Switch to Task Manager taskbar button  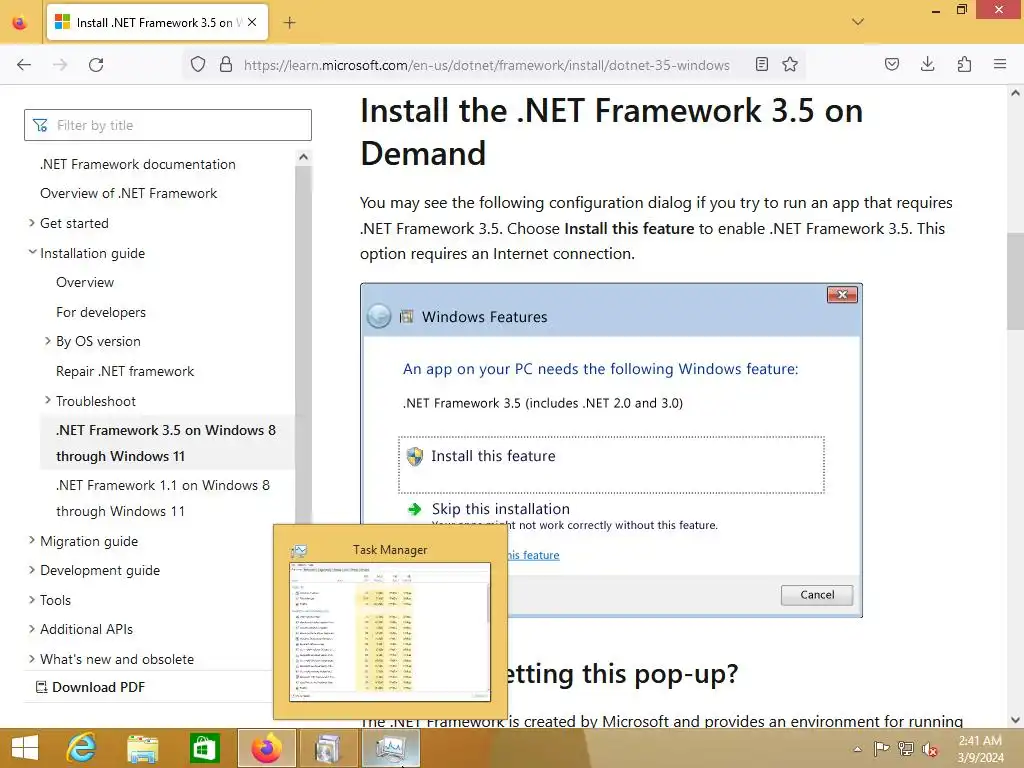(391, 748)
